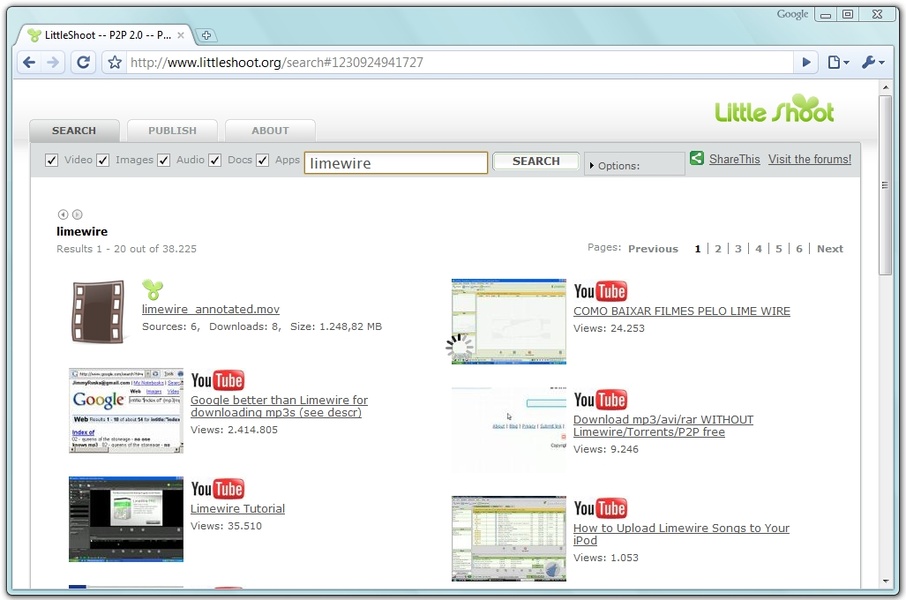Open the page menu (document icon)

tap(837, 62)
